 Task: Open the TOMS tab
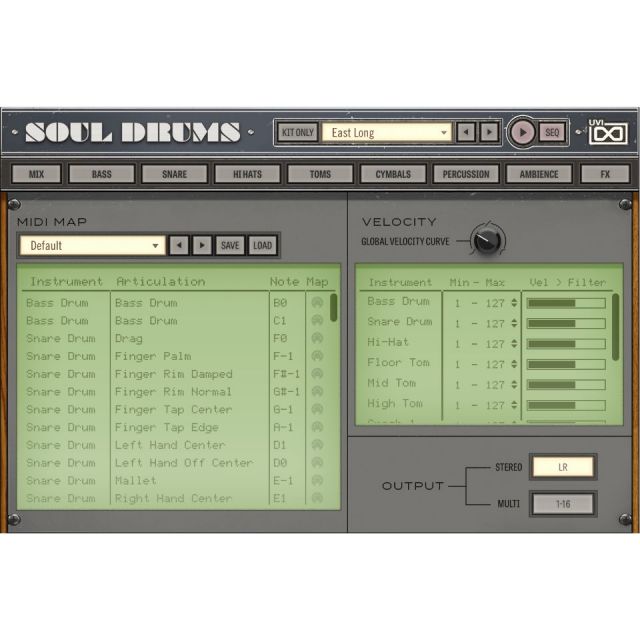(320, 174)
